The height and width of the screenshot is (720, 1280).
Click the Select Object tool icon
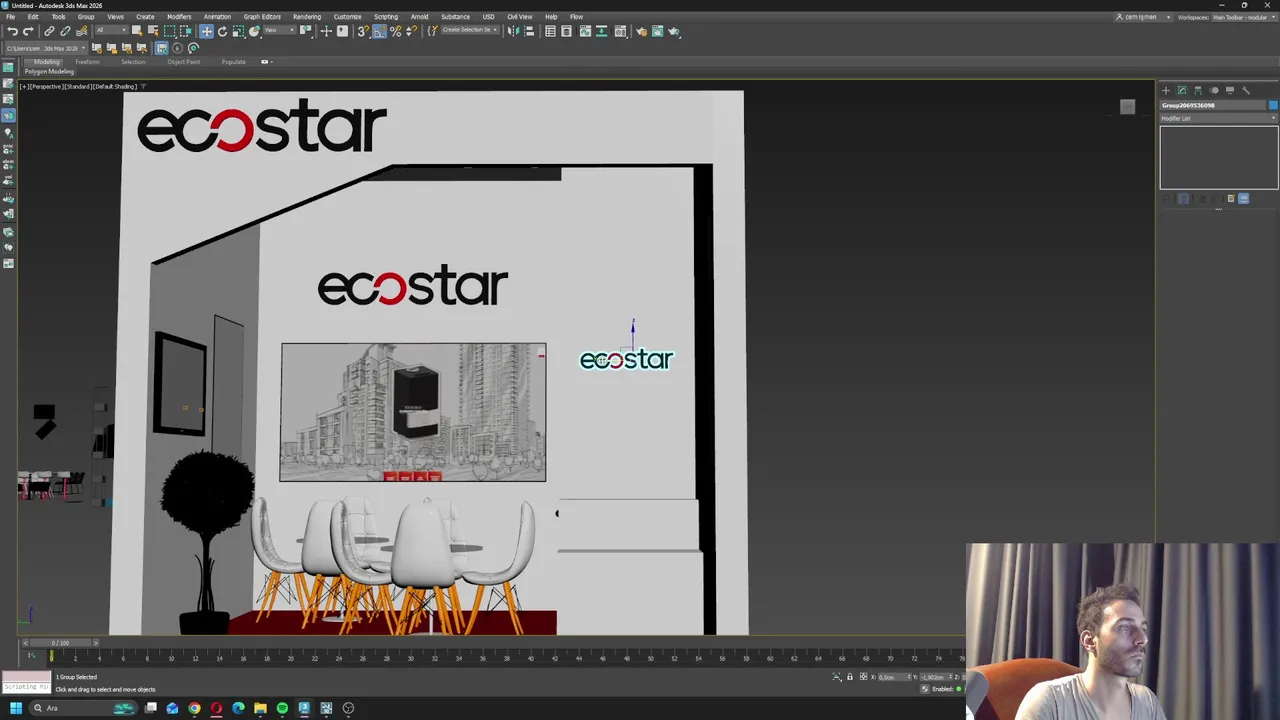pos(137,31)
